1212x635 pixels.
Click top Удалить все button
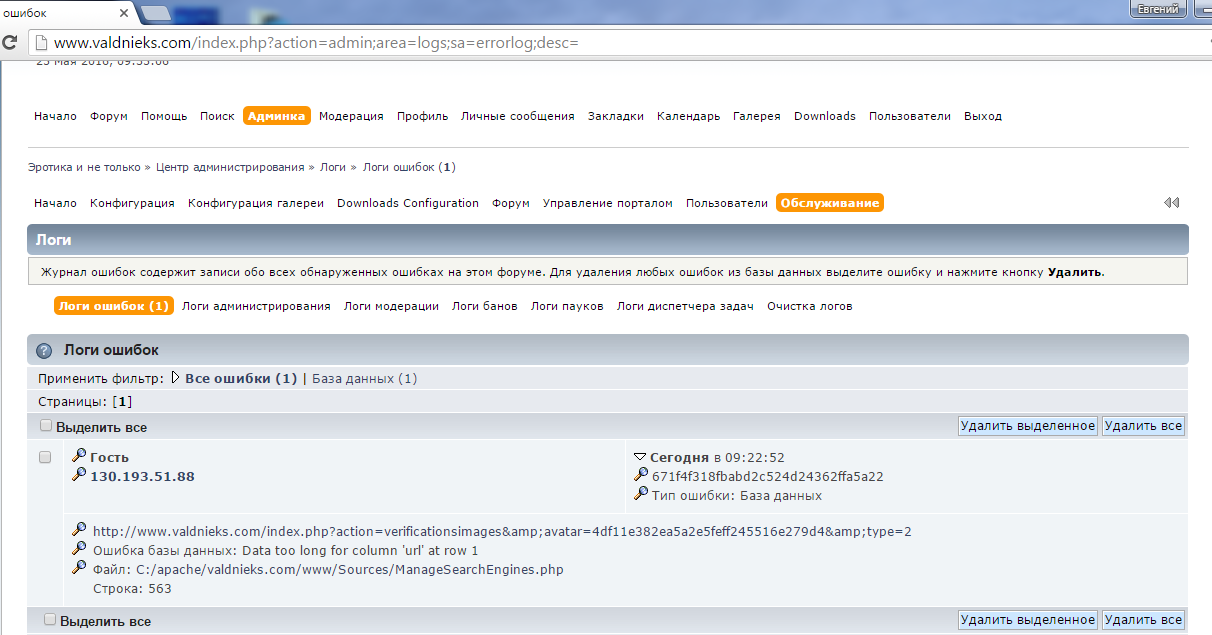click(x=1143, y=426)
